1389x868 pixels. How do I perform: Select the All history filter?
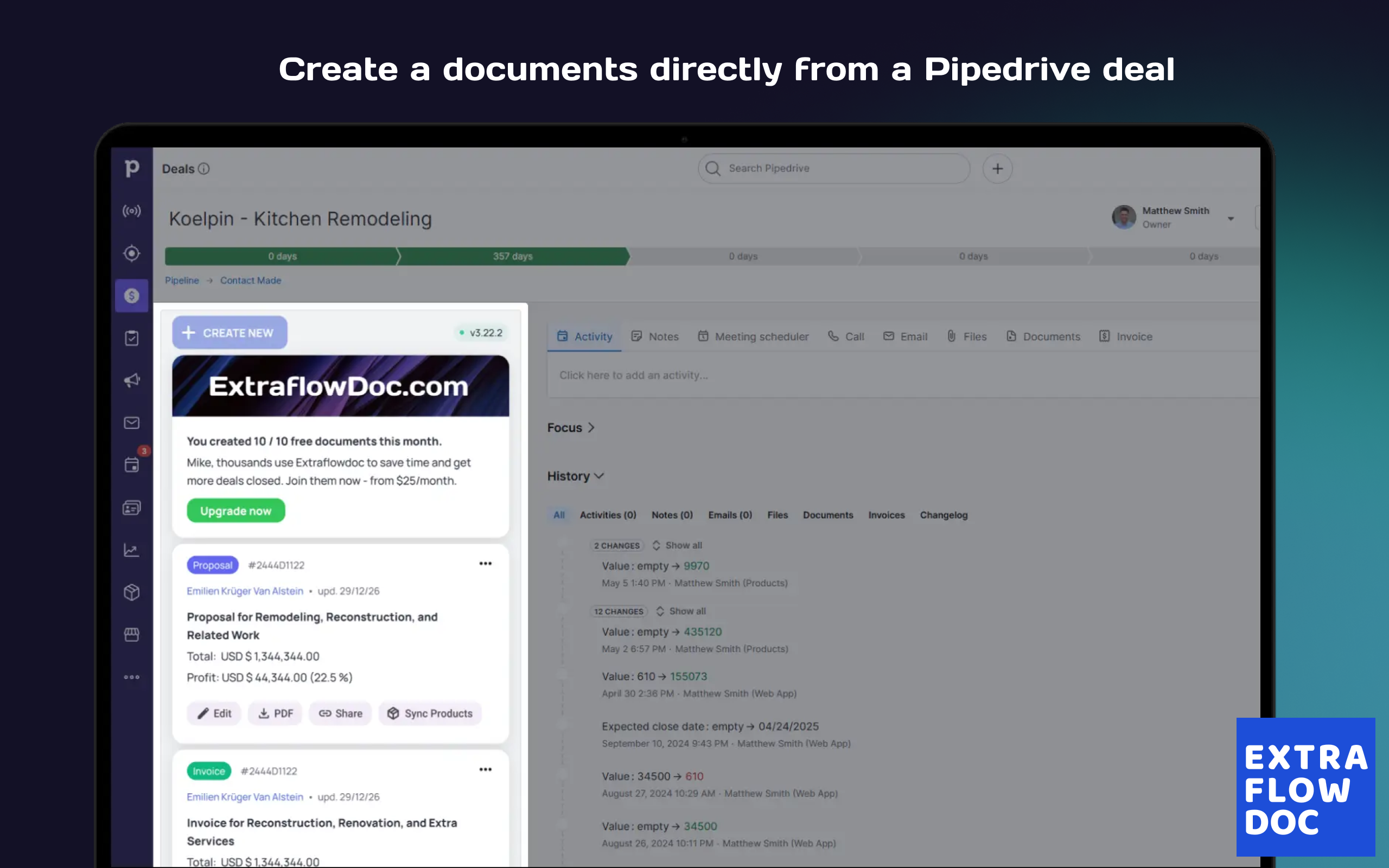[559, 515]
